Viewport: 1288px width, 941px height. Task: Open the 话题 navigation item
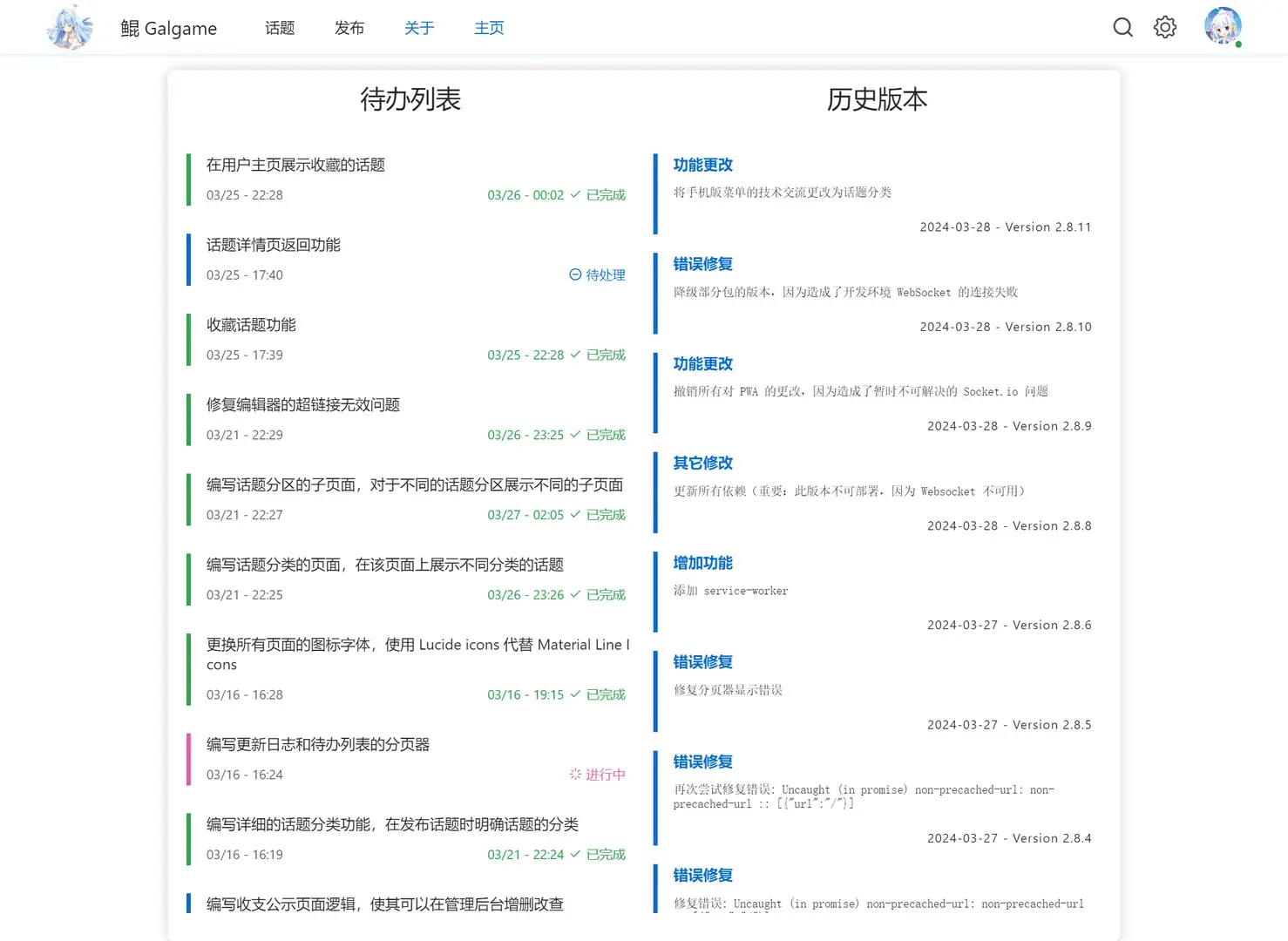pos(280,28)
